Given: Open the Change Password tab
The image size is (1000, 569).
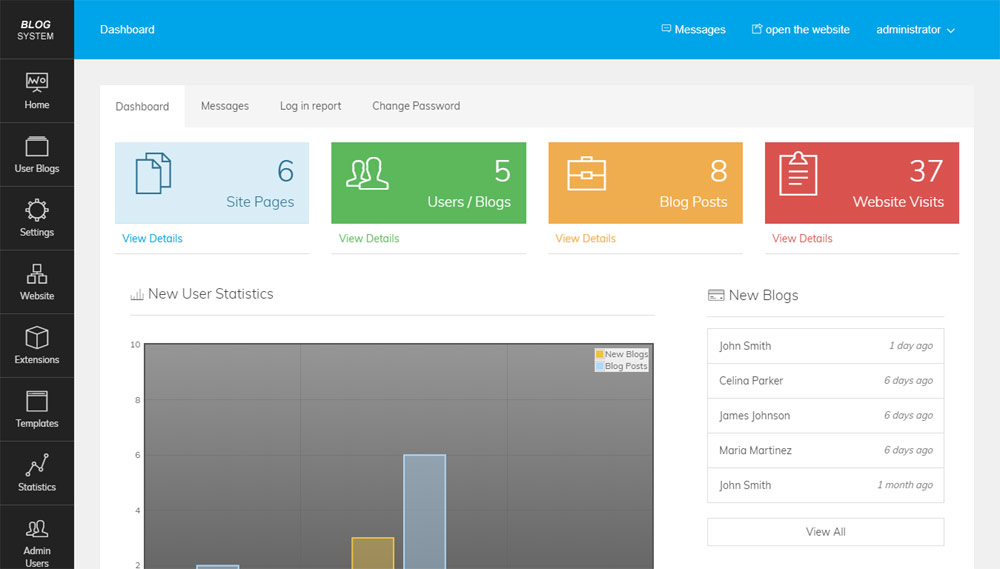Looking at the screenshot, I should [416, 106].
